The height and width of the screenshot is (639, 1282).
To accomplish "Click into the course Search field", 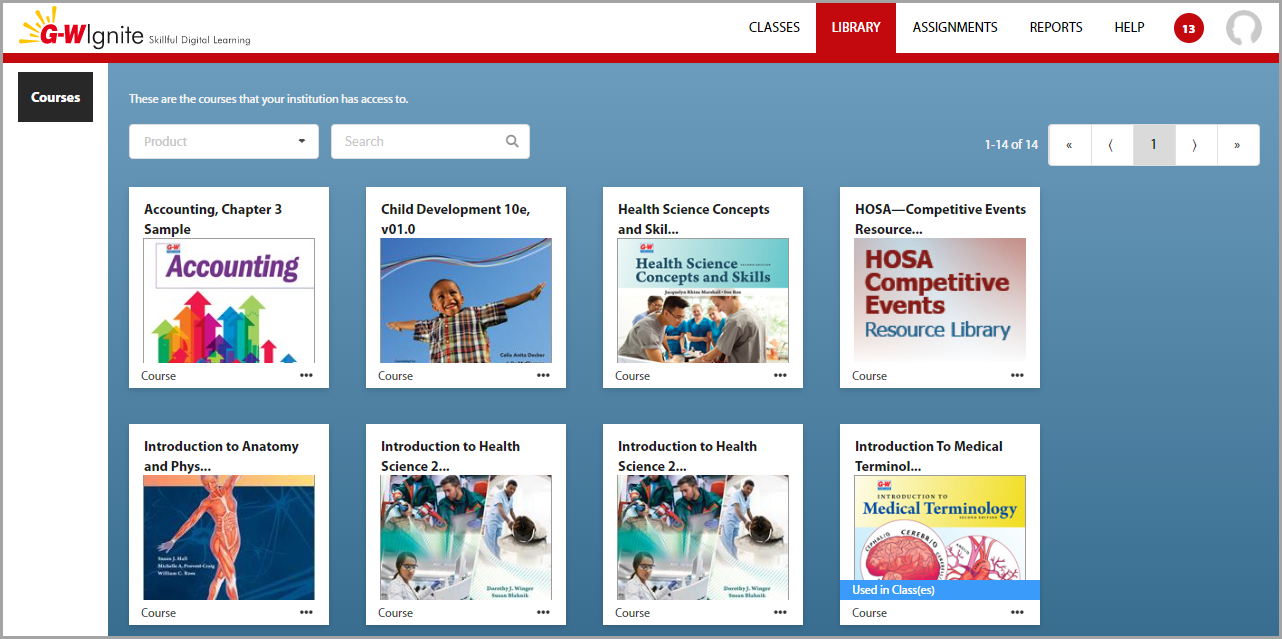I will (418, 142).
